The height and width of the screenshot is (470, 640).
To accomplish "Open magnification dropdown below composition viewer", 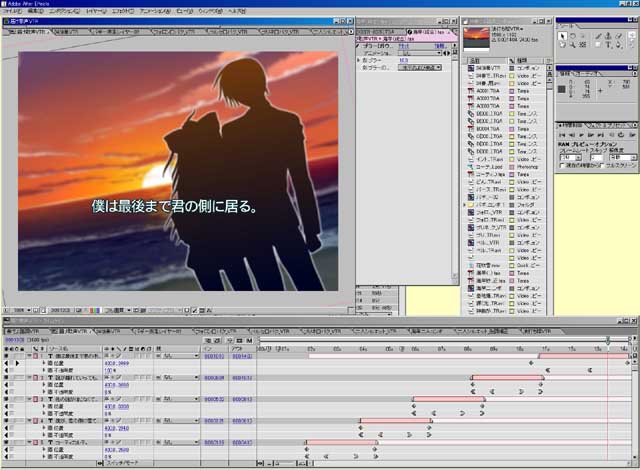I will click(x=21, y=310).
